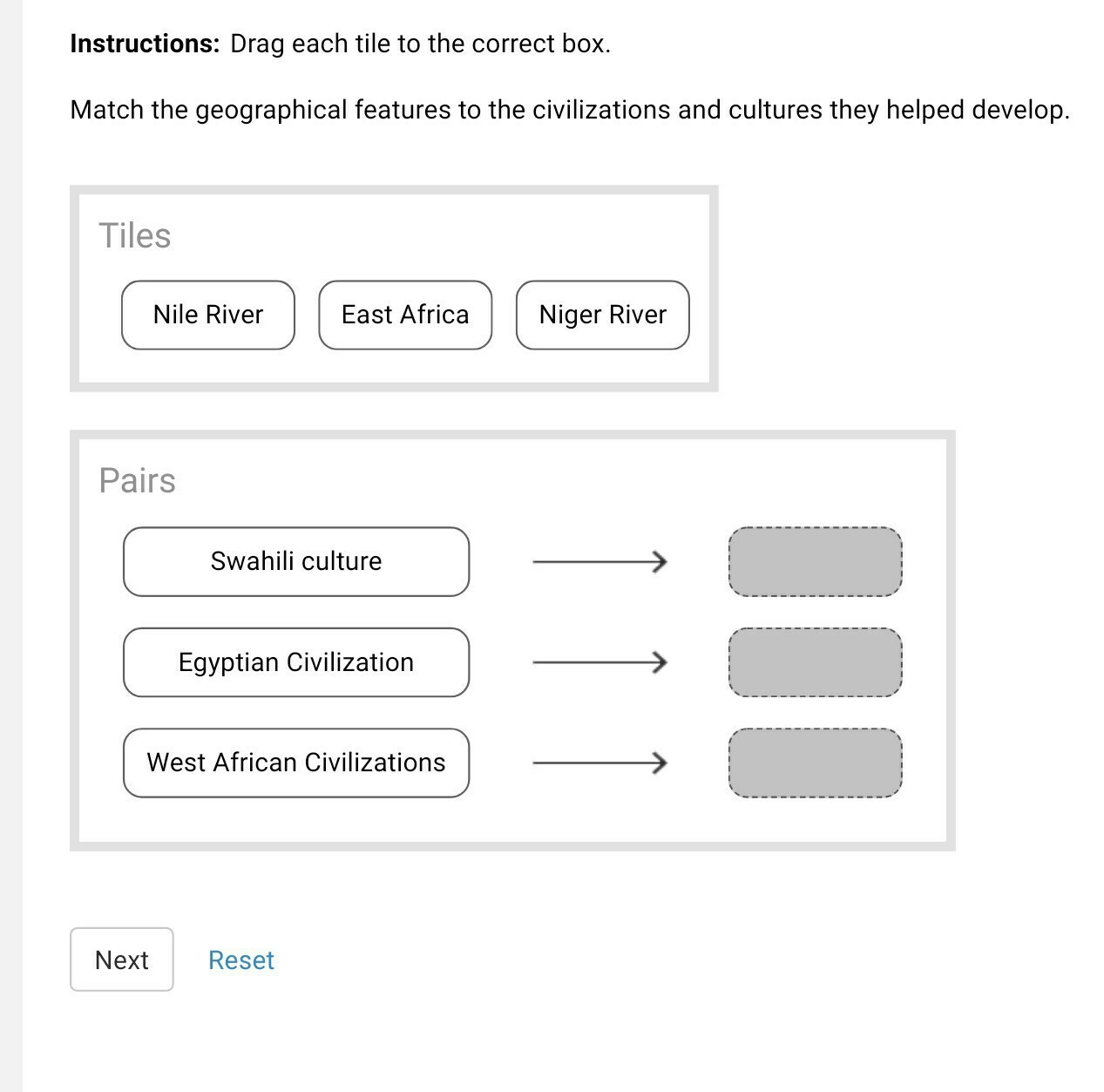This screenshot has width=1104, height=1092.
Task: Click the West African Civilizations box
Action: click(x=296, y=763)
